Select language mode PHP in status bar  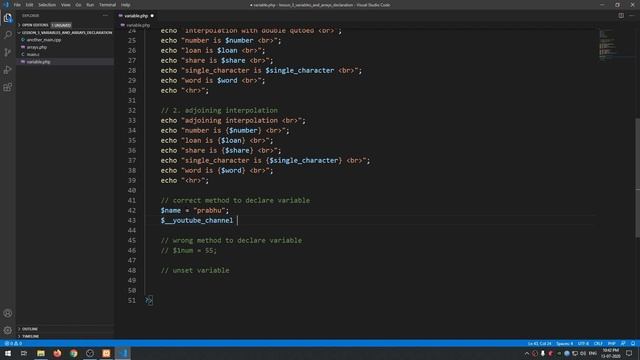(x=611, y=344)
